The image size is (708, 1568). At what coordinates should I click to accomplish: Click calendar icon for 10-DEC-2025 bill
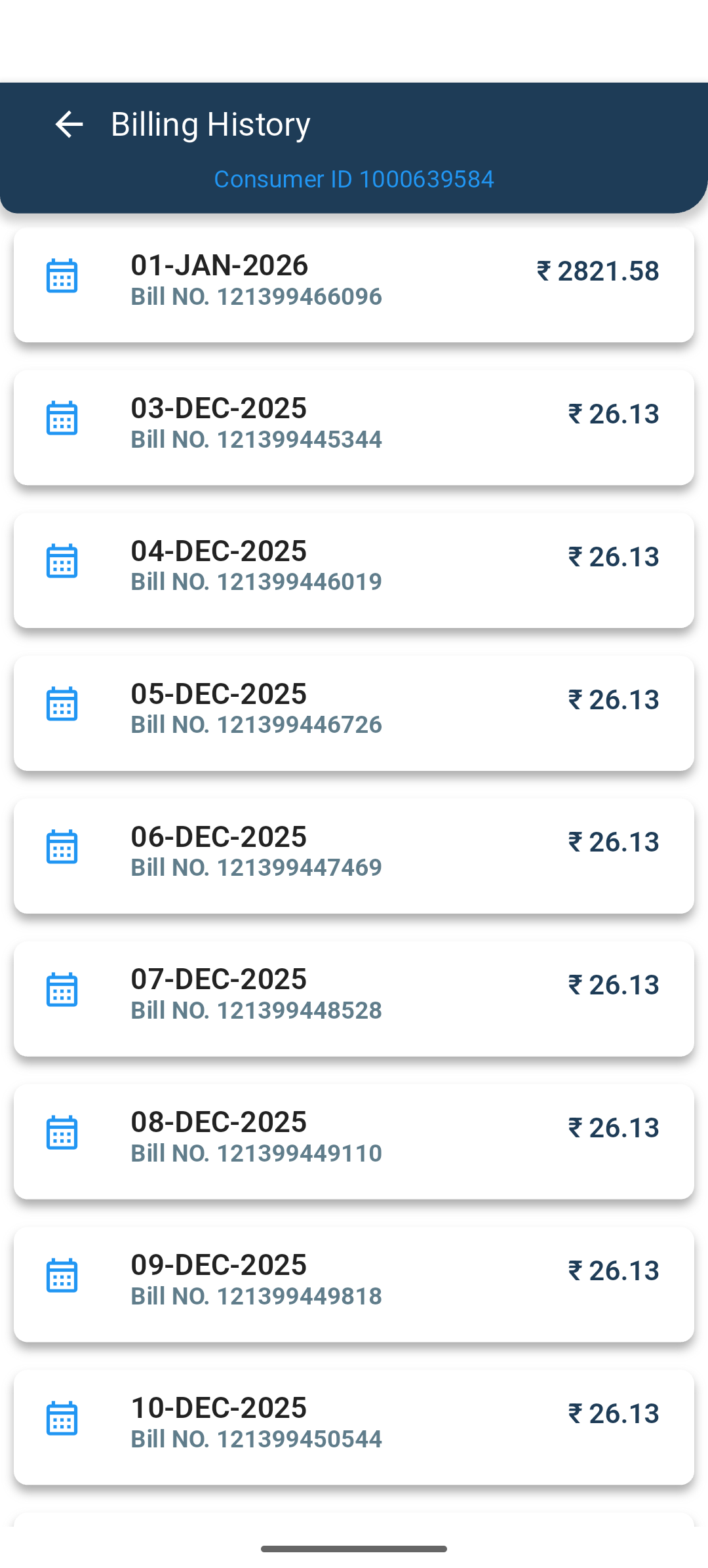[62, 1419]
